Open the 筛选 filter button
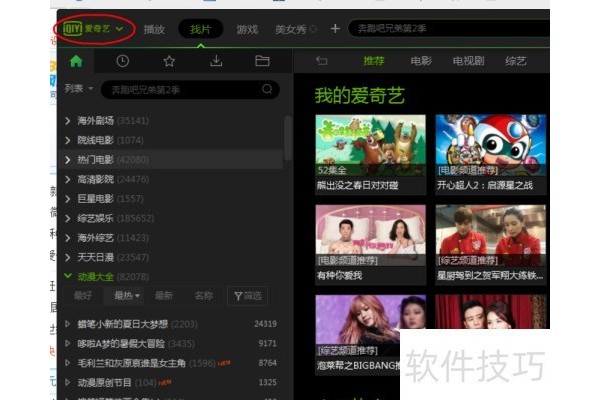600x400 pixels. pos(247,296)
